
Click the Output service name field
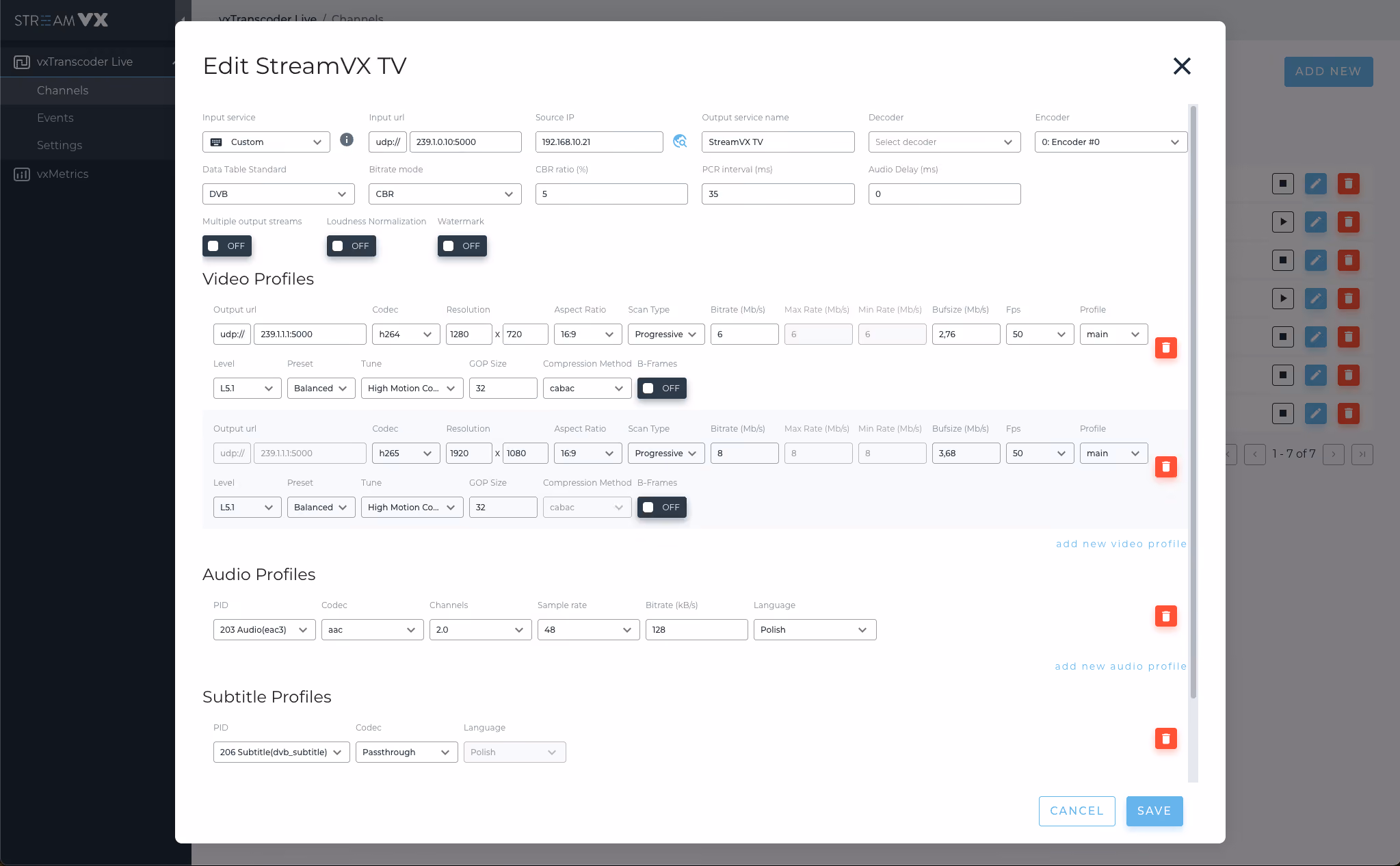pyautogui.click(x=778, y=142)
